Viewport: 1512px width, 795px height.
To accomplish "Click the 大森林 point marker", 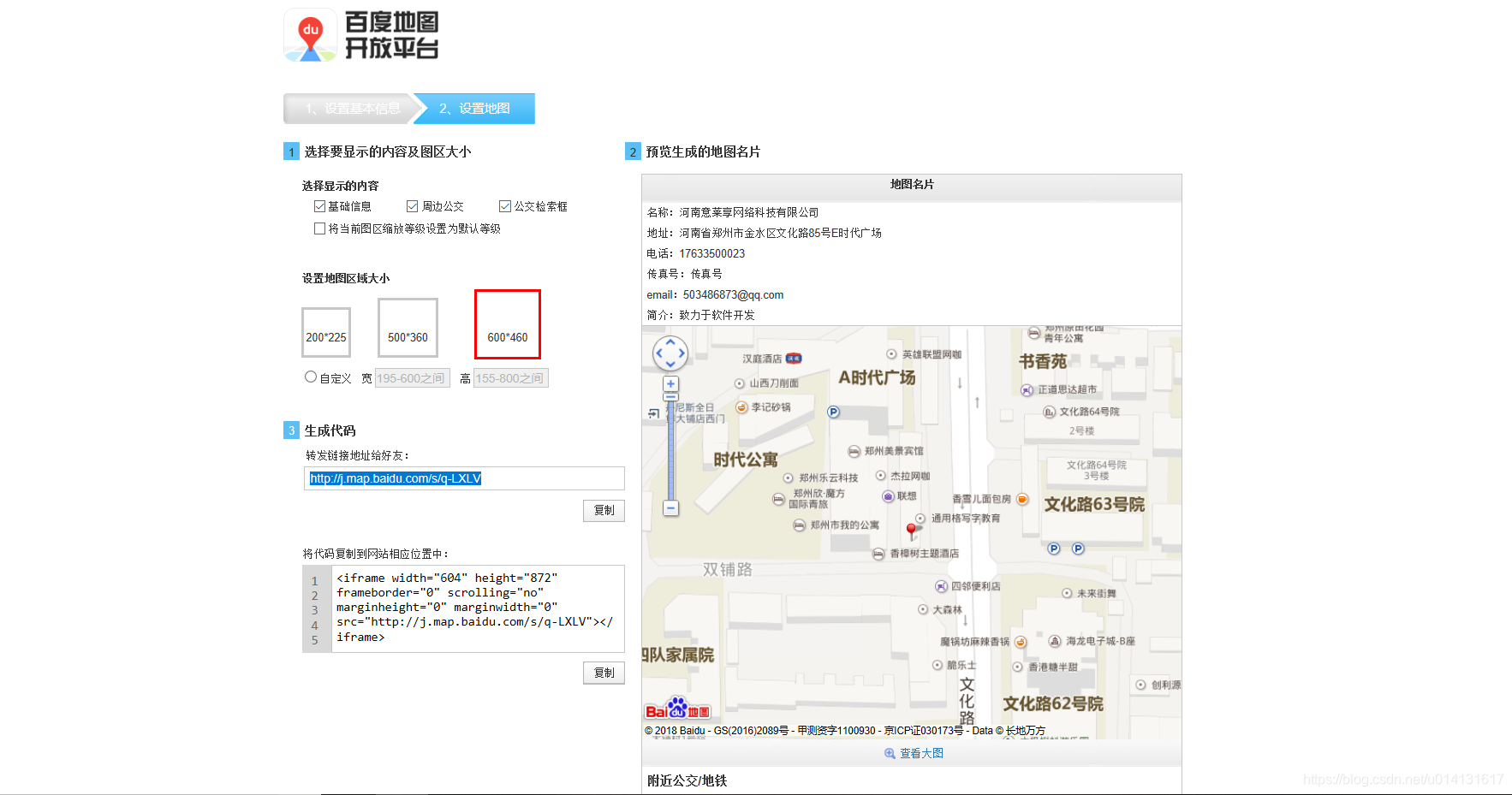I will coord(923,609).
